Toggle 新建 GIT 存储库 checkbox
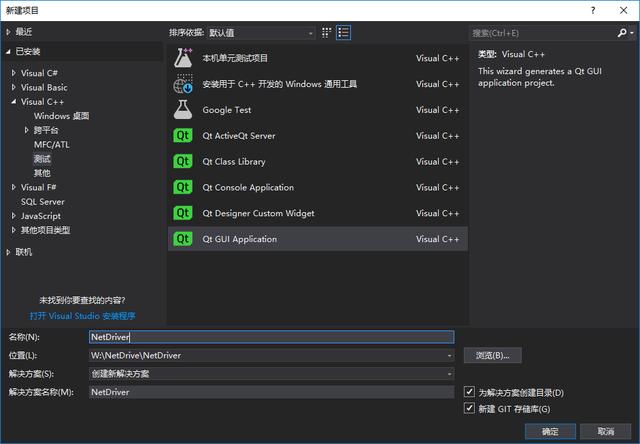This screenshot has width=640, height=444. tap(469, 408)
